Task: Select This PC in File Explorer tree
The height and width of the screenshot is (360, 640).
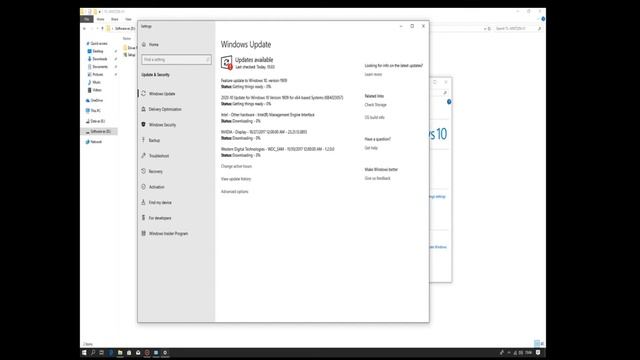Action: (95, 111)
